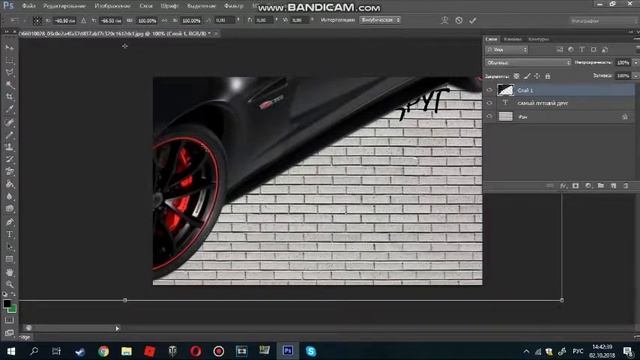Select the Move tool

point(9,47)
